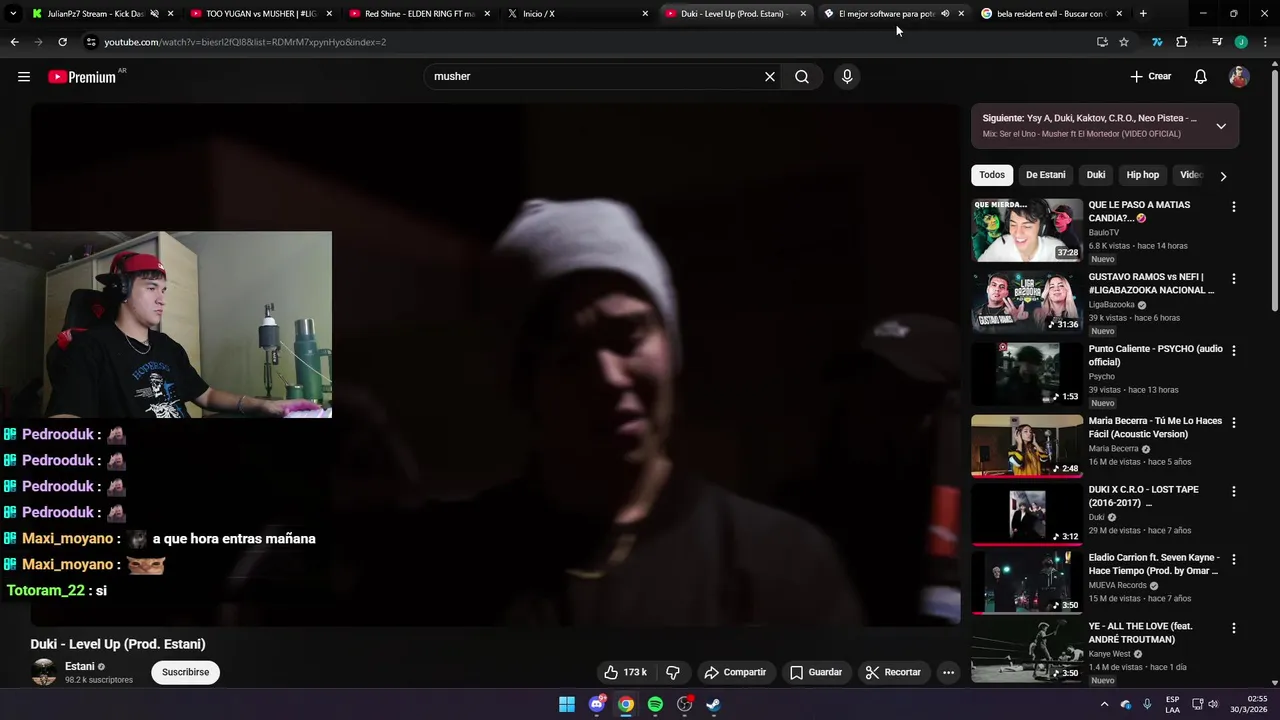1280x720 pixels.
Task: Open the Estani channel name link
Action: pos(80,667)
